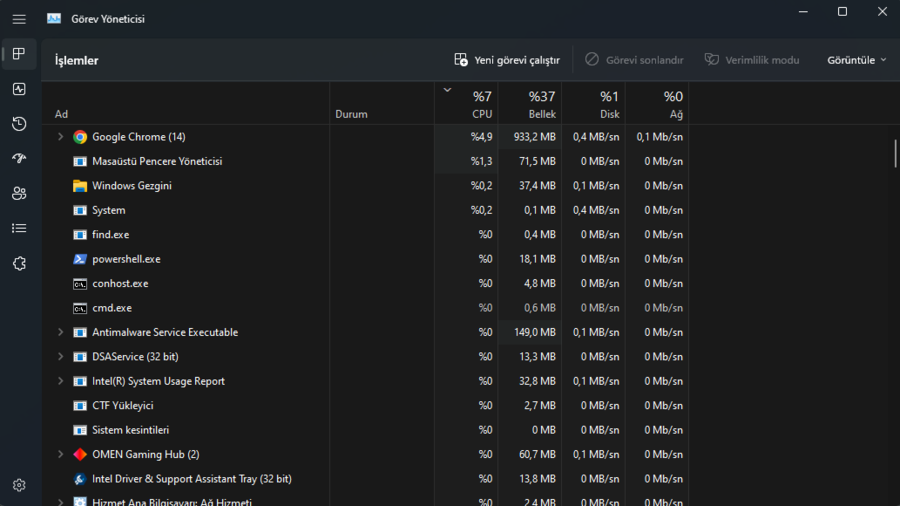Expand OMEN Gaming Hub process group
This screenshot has height=506, width=900.
click(x=60, y=454)
